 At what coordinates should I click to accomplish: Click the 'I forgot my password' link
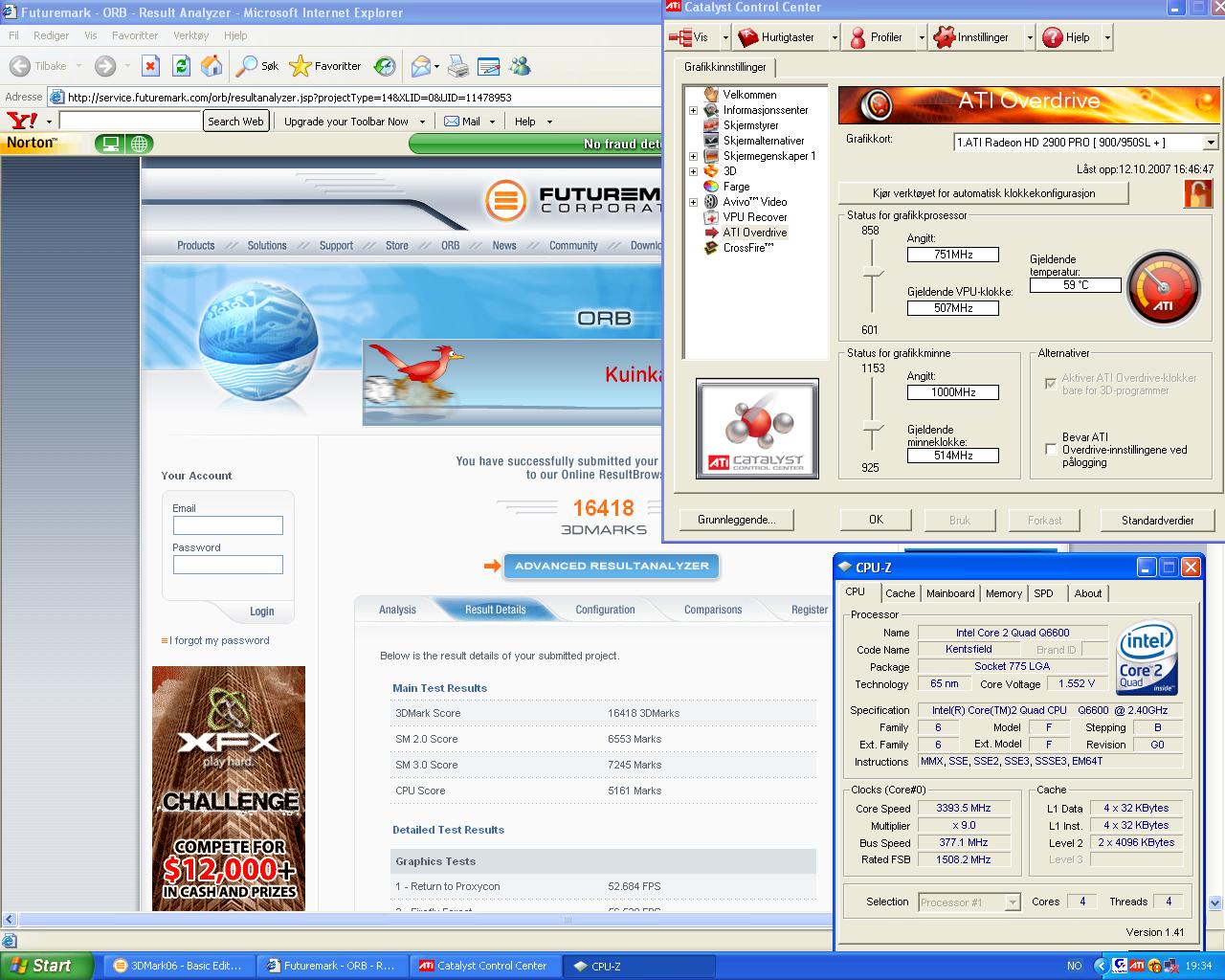[219, 640]
